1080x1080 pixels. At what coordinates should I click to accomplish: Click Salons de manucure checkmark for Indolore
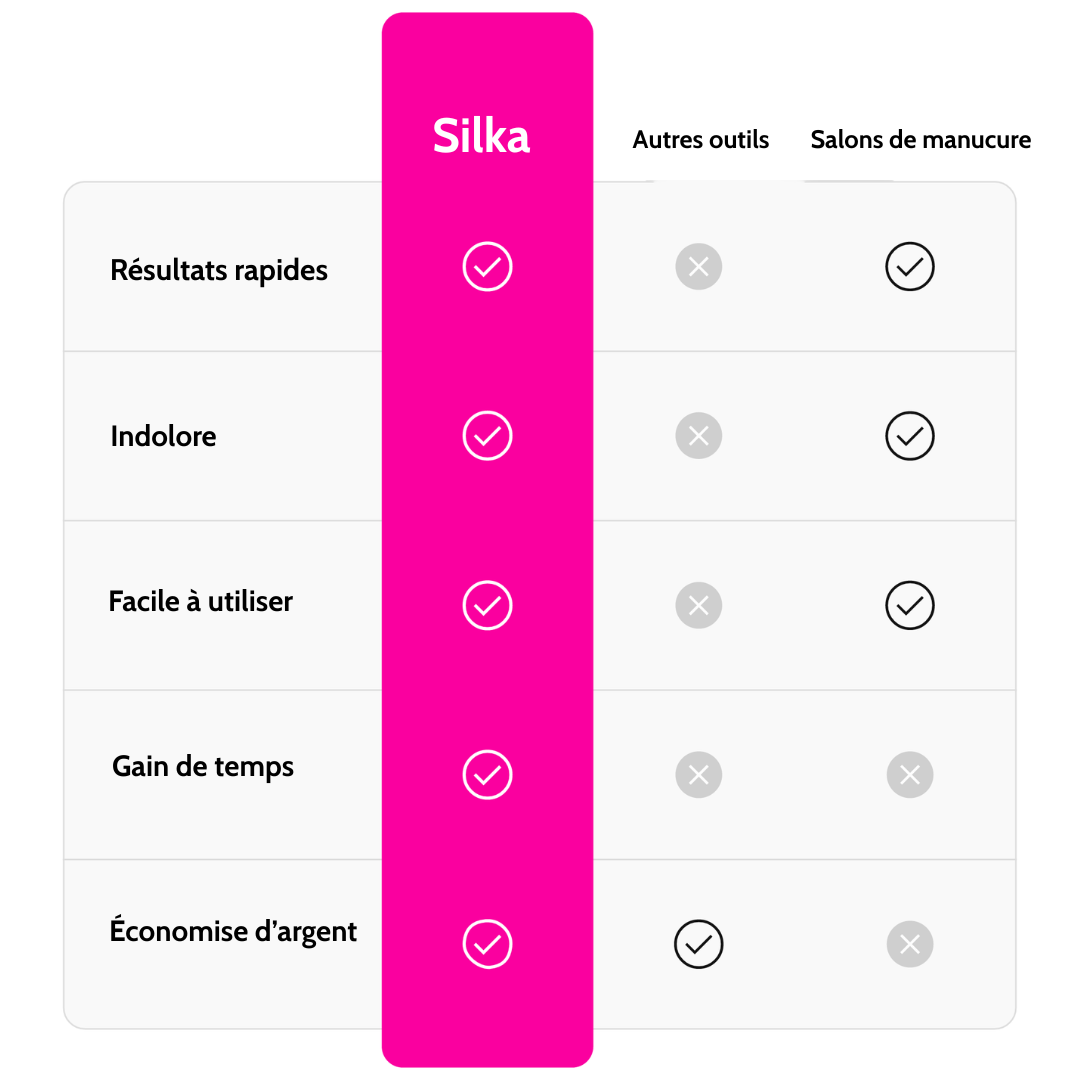(x=910, y=436)
